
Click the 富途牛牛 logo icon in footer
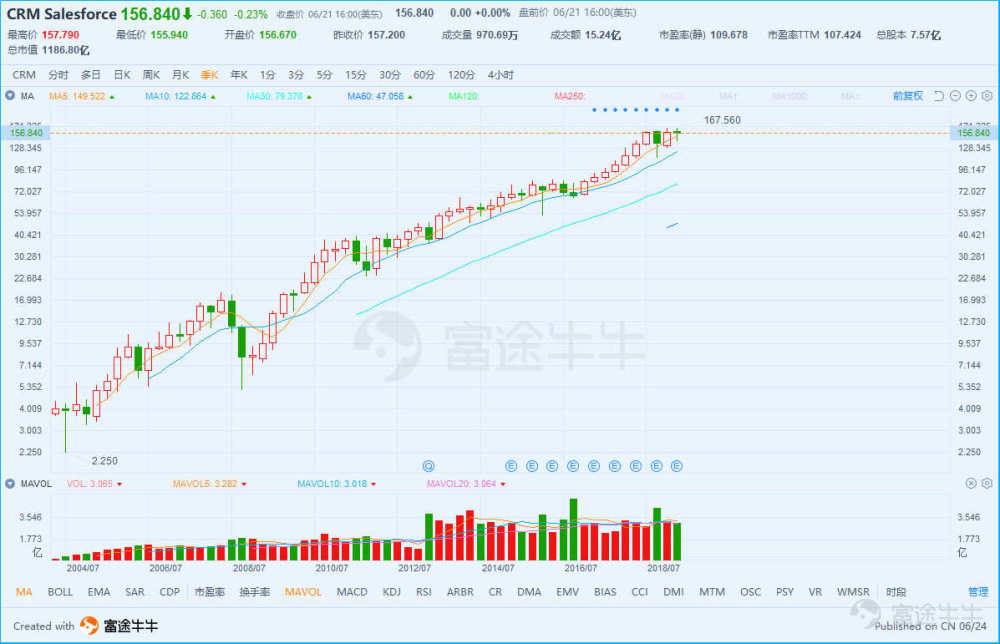click(89, 626)
